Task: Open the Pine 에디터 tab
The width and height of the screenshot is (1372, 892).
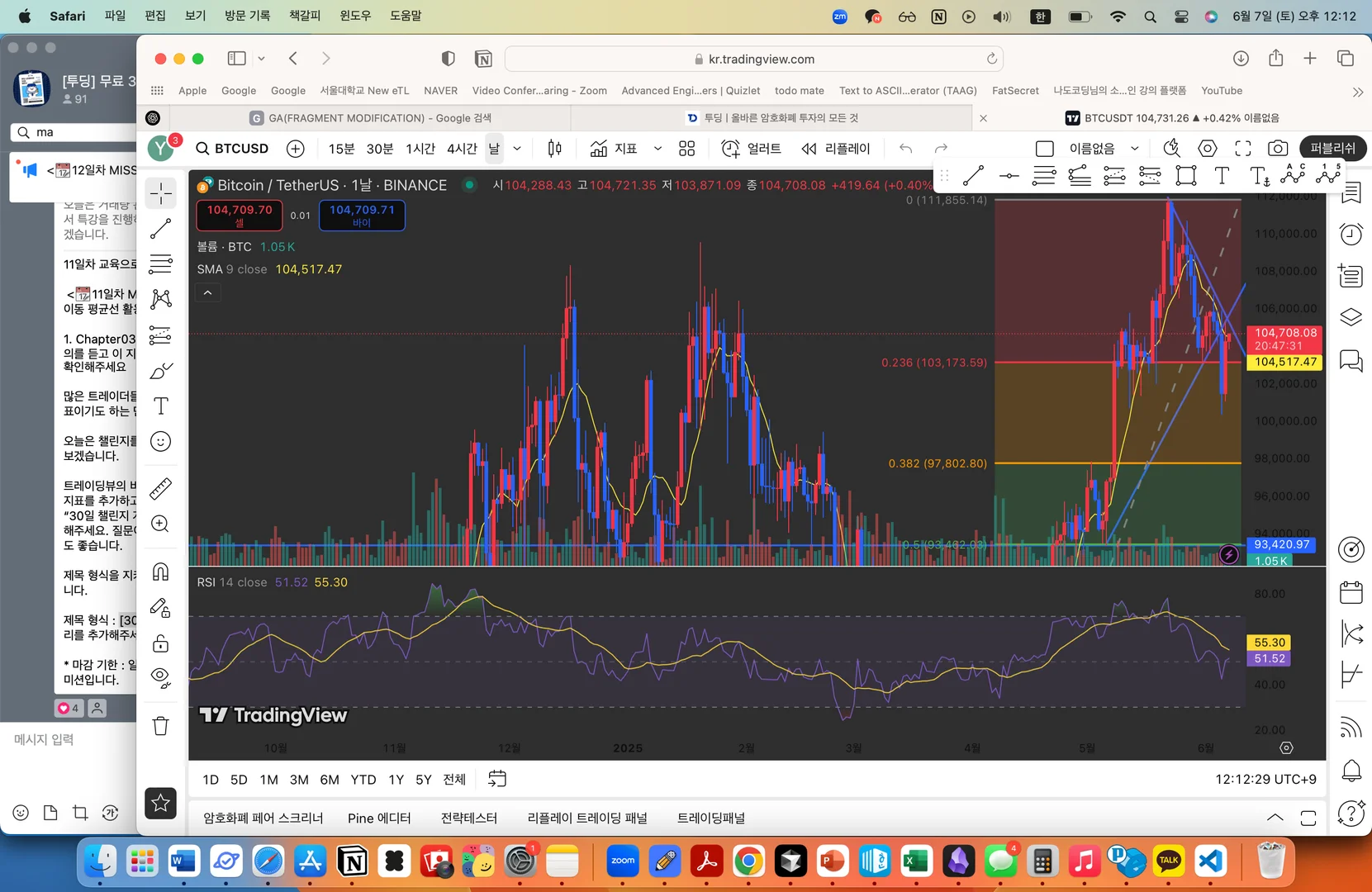Action: (x=379, y=818)
